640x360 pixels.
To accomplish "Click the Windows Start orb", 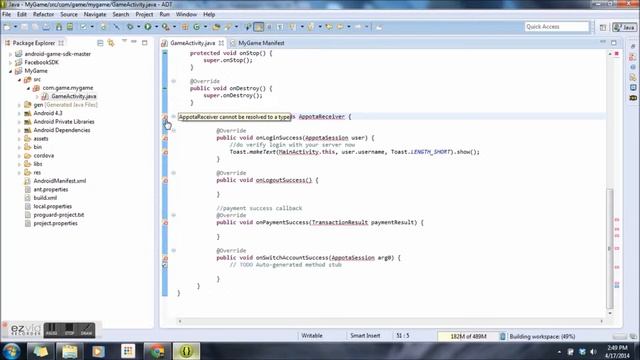I will point(11,351).
